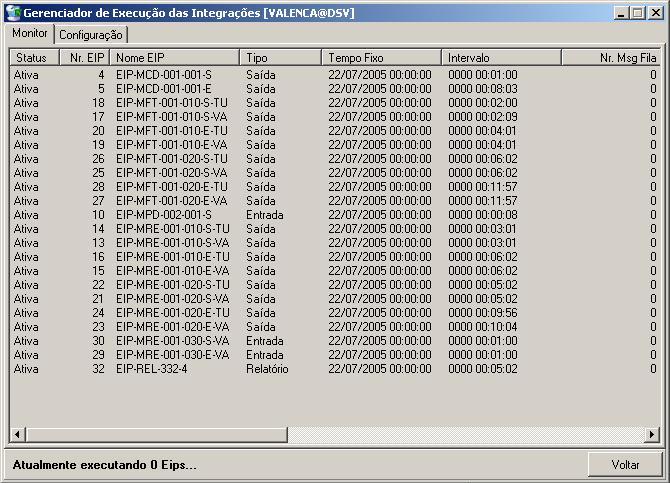Image resolution: width=670 pixels, height=483 pixels.
Task: Select the Monitor tab
Action: [x=29, y=33]
